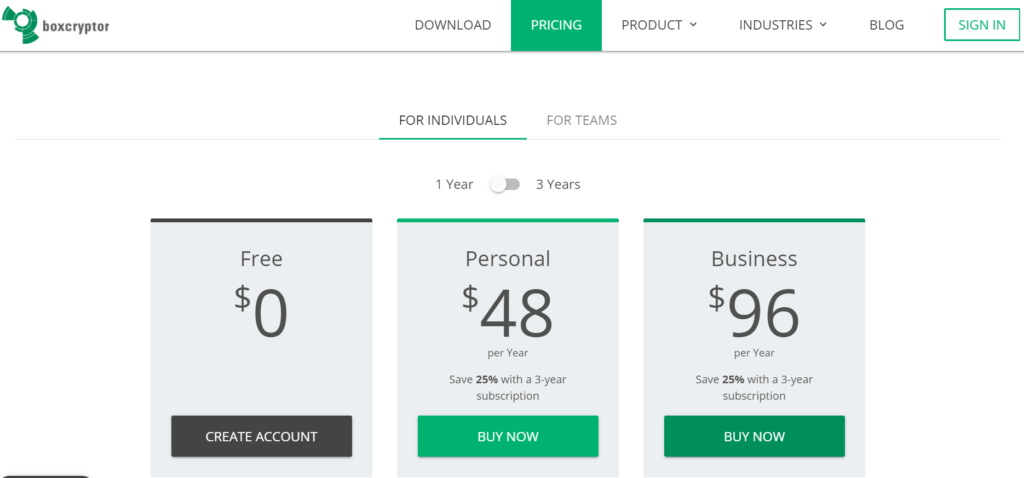This screenshot has height=478, width=1024.
Task: Click the Personal plan title
Action: click(x=508, y=259)
